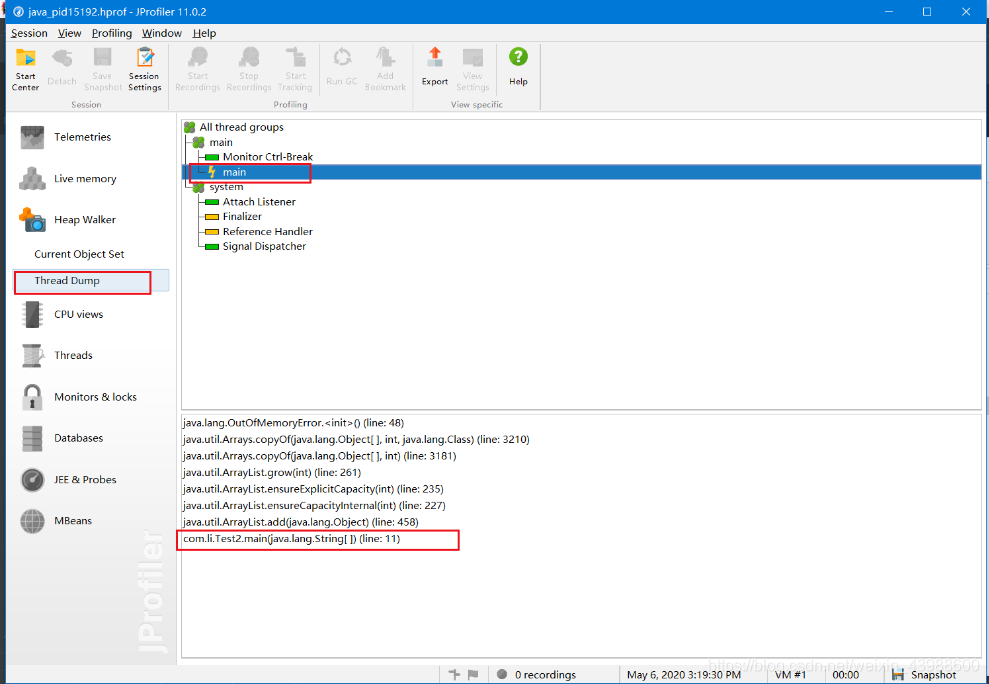Click the 00:00 timer in status bar
Screen dimensions: 989x684
pos(846,675)
